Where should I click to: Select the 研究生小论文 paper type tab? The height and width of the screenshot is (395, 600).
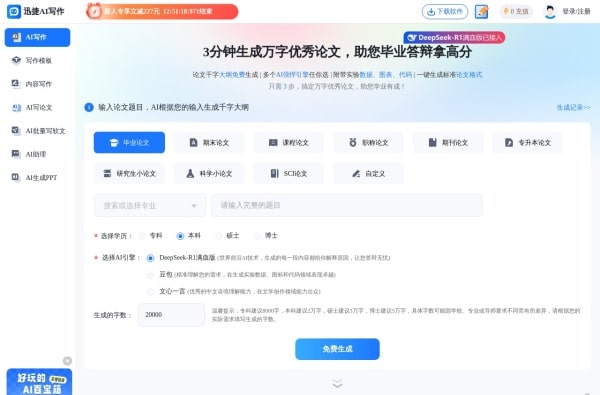pos(129,173)
